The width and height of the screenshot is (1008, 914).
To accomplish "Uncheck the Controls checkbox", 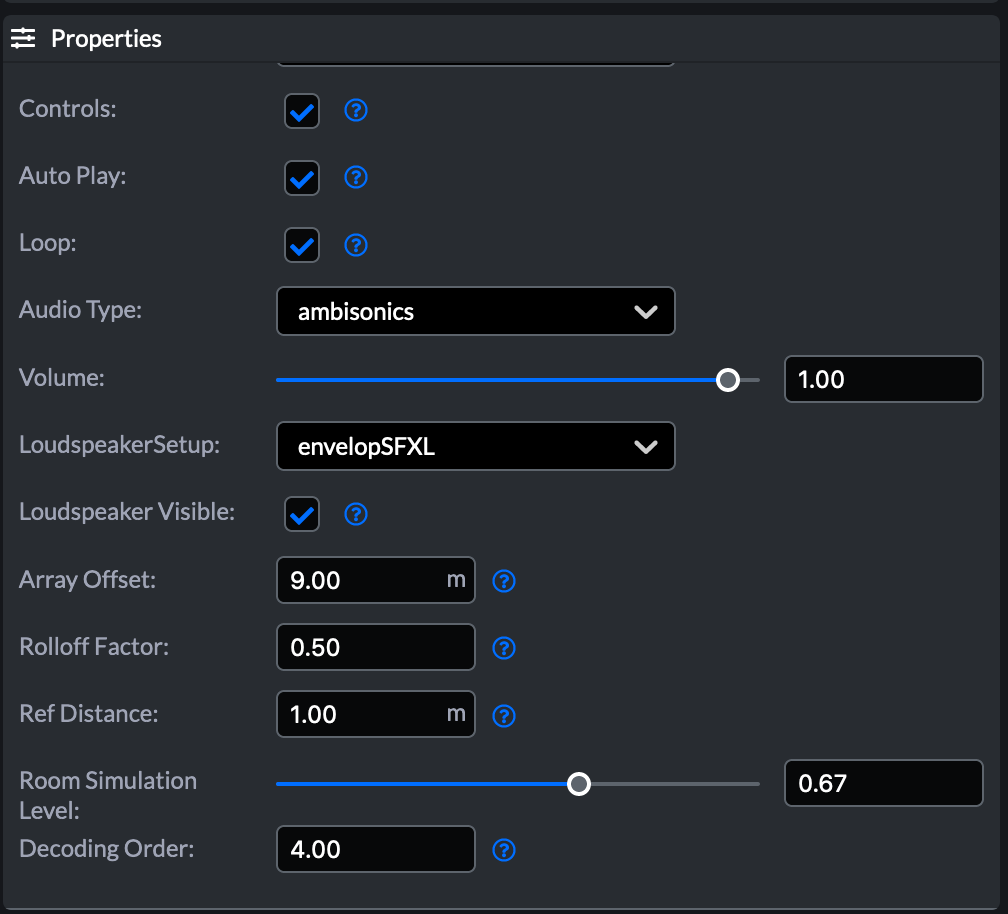I will click(302, 110).
